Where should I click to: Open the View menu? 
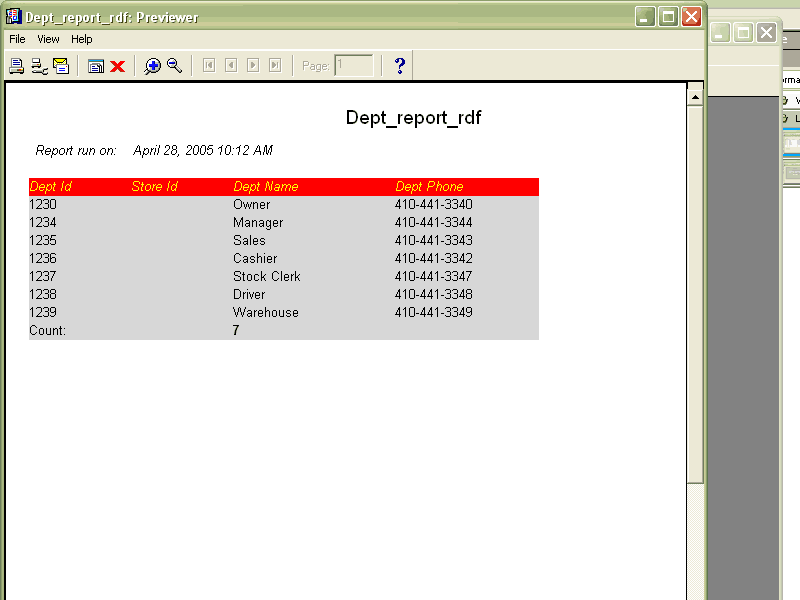tap(49, 39)
